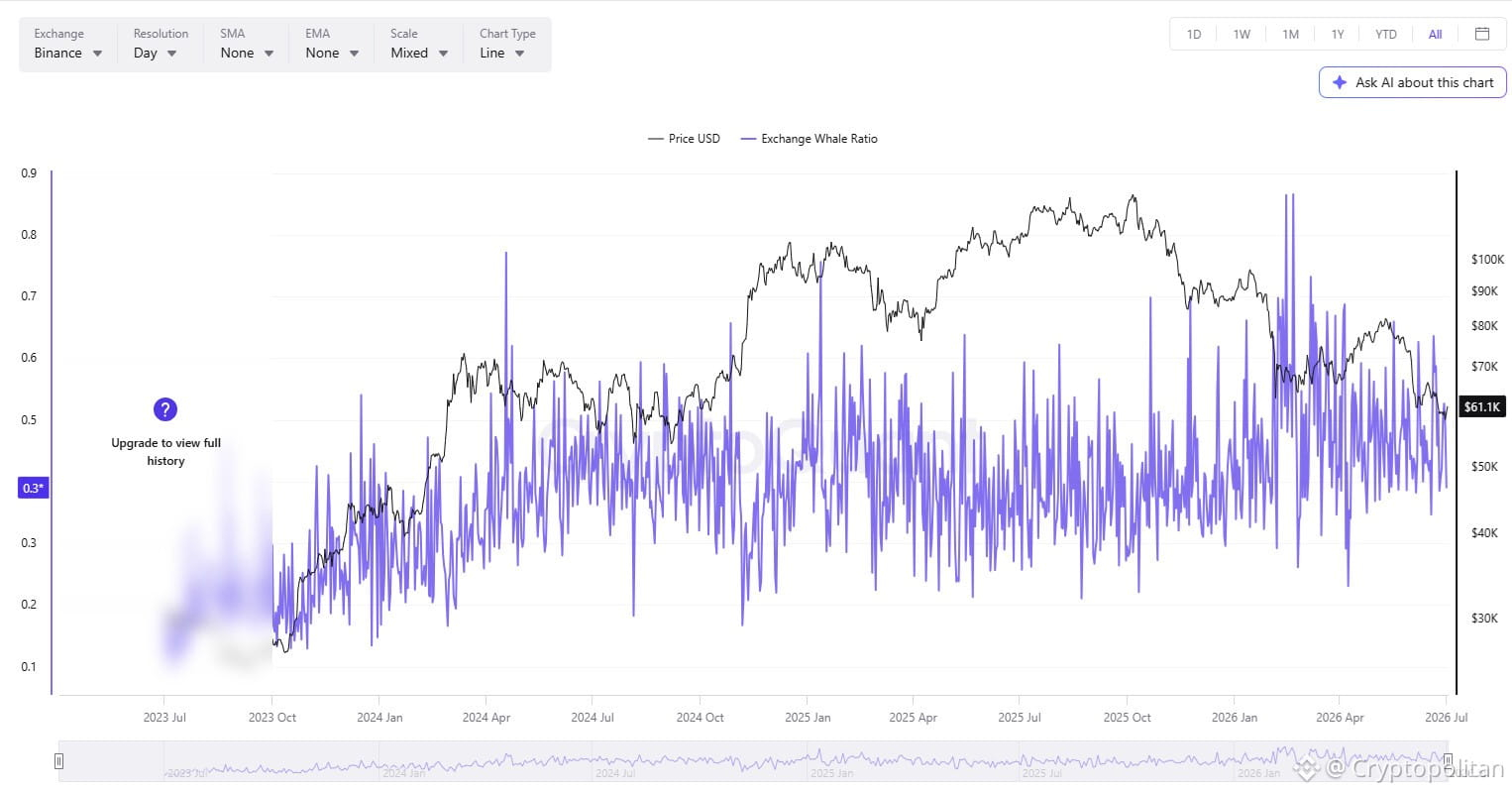This screenshot has width=1512, height=793.
Task: Click the Upgrade to view full history text
Action: point(165,452)
